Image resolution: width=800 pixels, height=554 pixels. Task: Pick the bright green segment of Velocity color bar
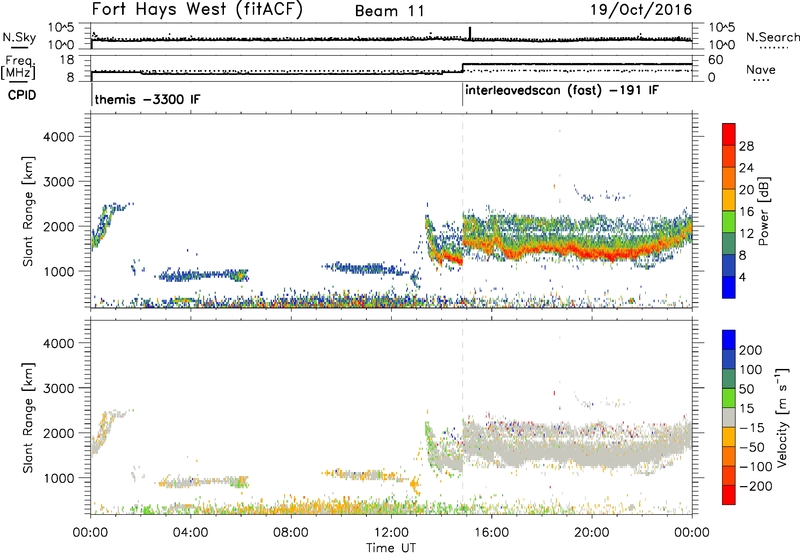click(x=729, y=398)
